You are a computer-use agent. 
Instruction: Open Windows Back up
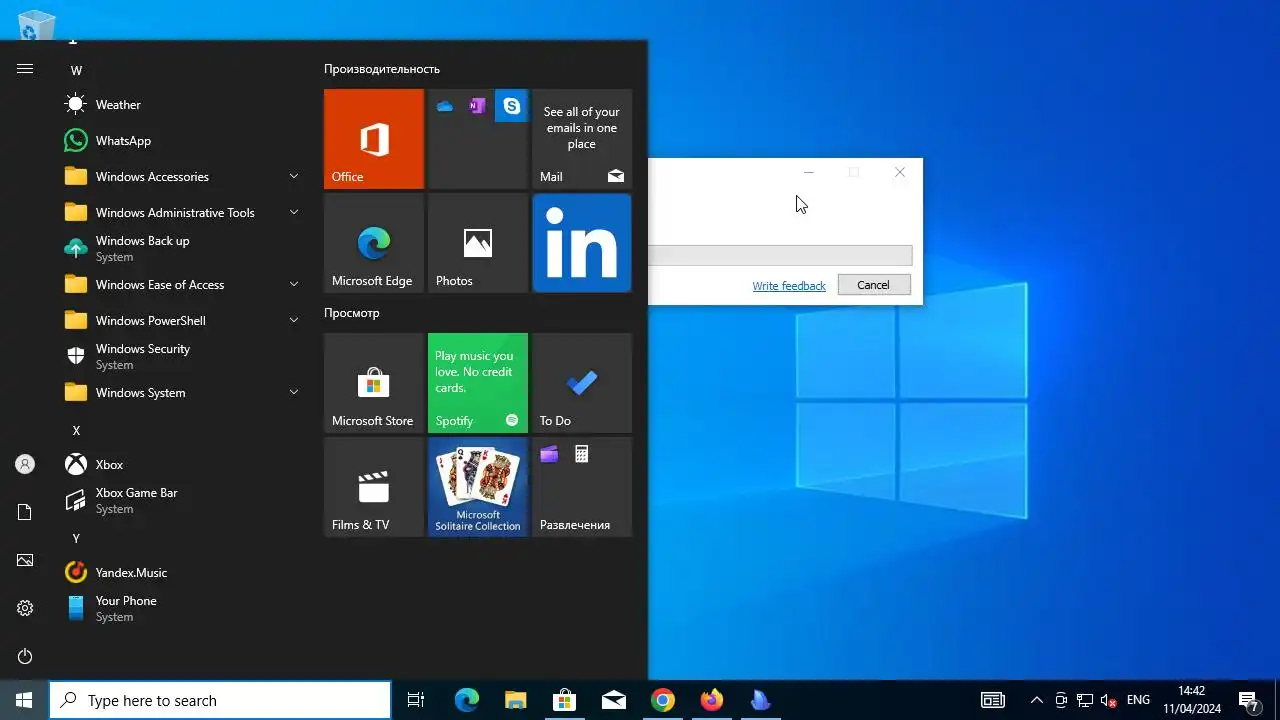pyautogui.click(x=180, y=249)
